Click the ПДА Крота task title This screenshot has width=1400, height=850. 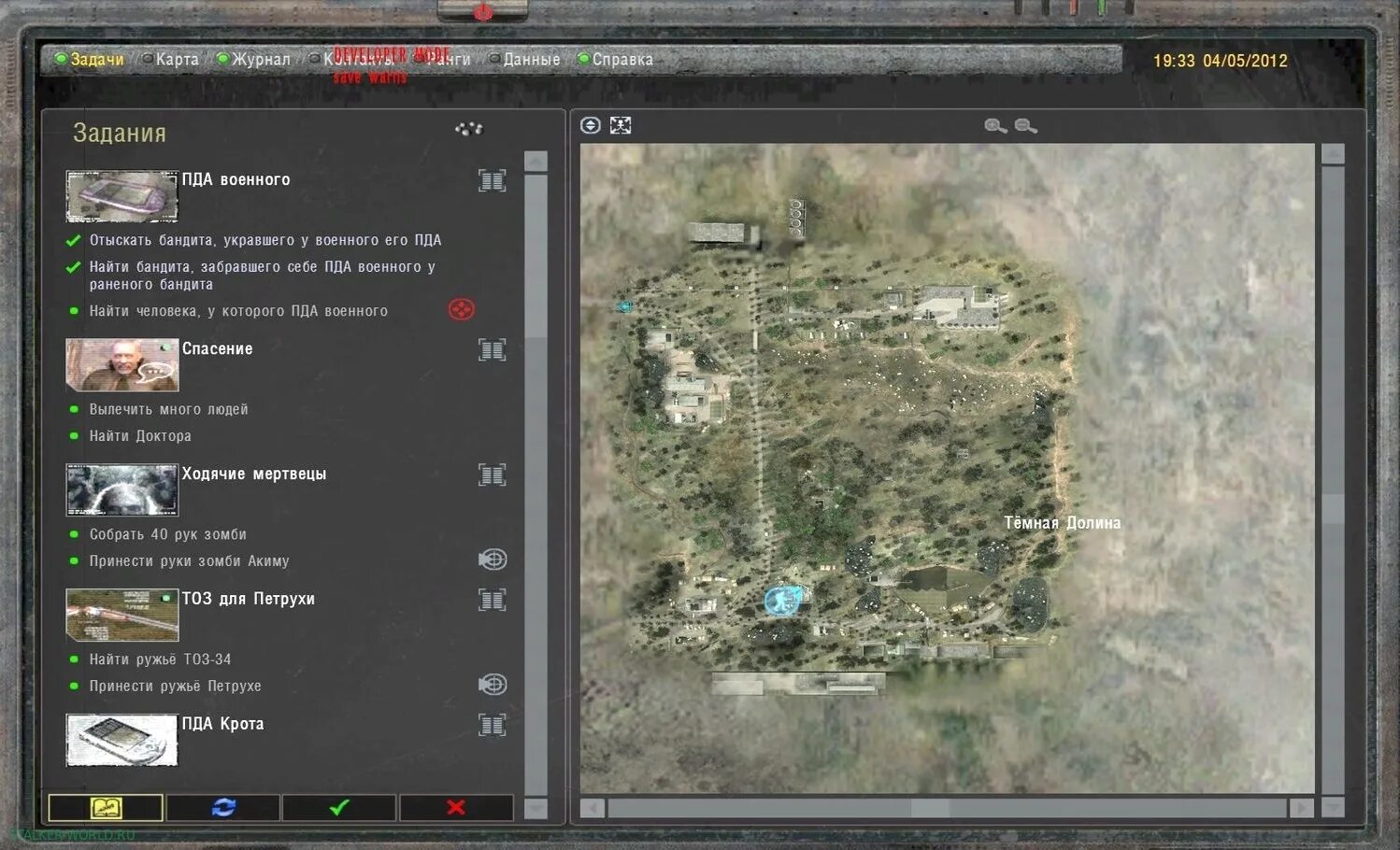click(x=222, y=724)
